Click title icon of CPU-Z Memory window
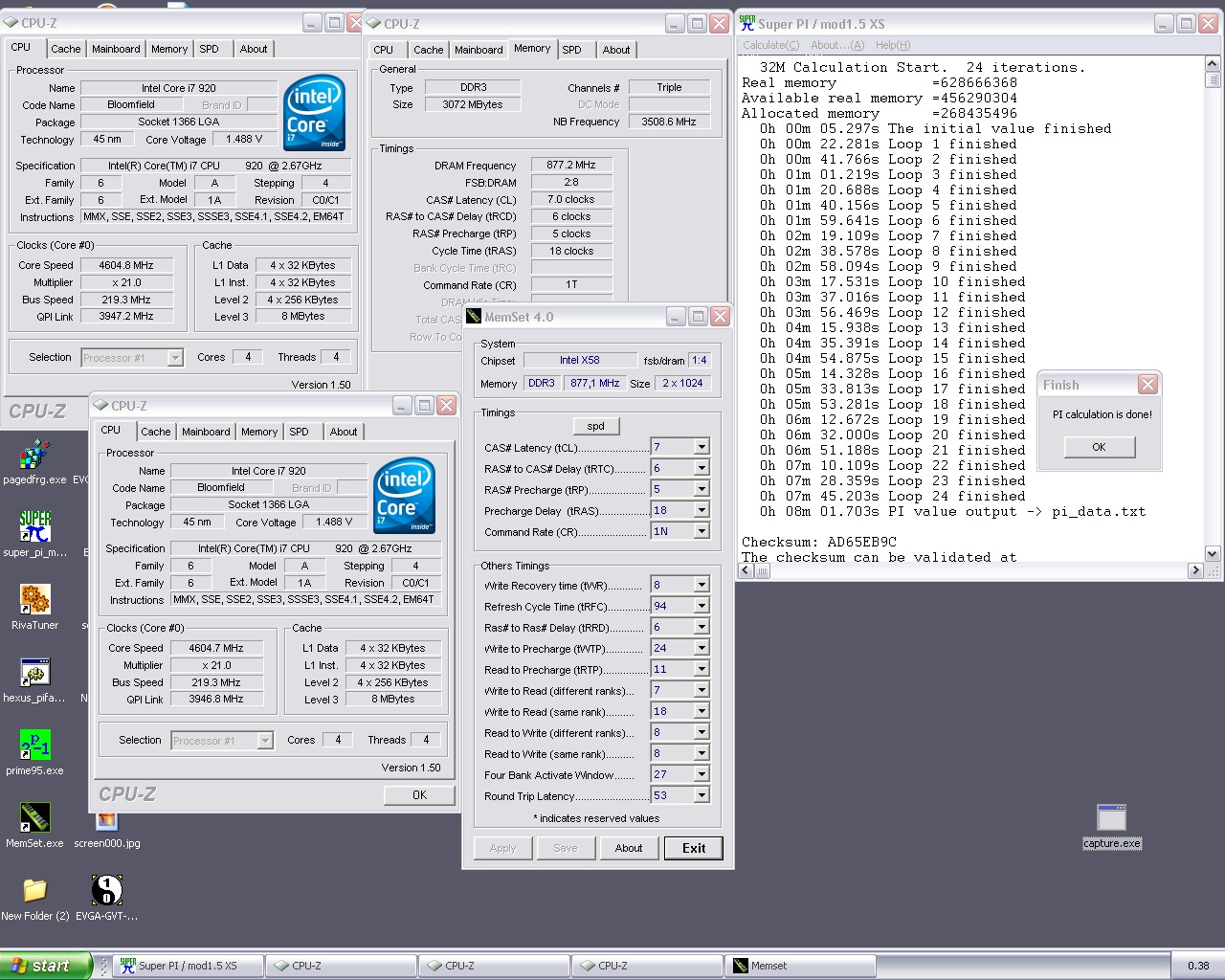Screen dimensions: 1225x980 pyautogui.click(x=373, y=23)
